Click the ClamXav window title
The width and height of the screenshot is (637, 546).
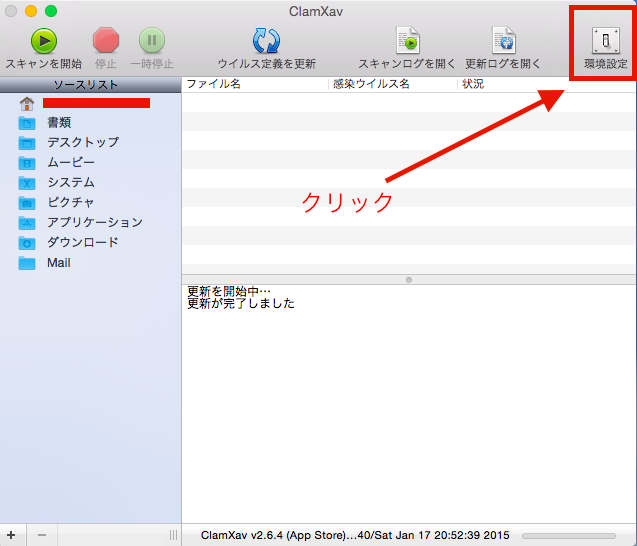[x=316, y=11]
